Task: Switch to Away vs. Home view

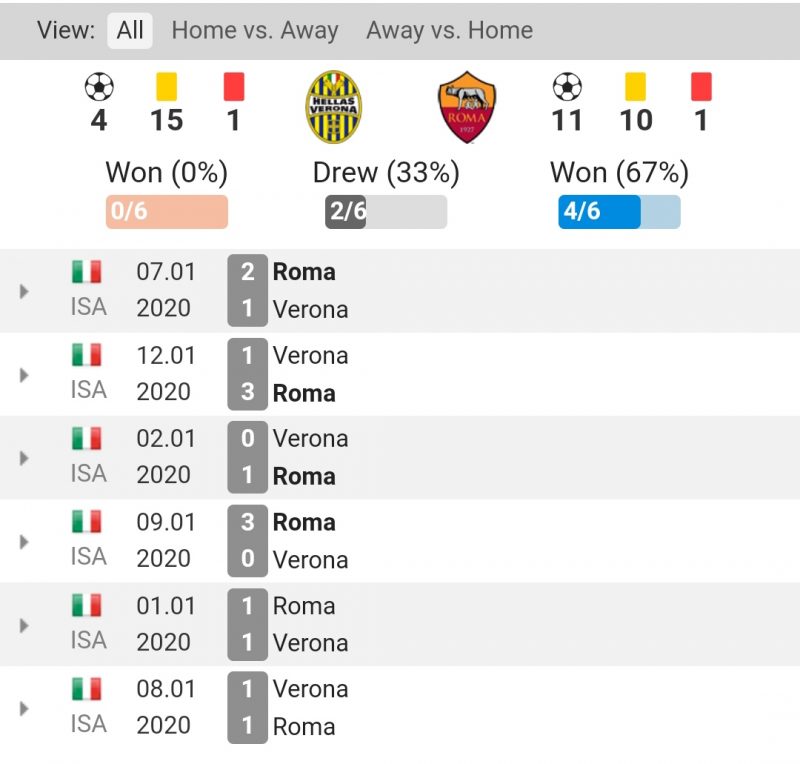Action: 449,30
